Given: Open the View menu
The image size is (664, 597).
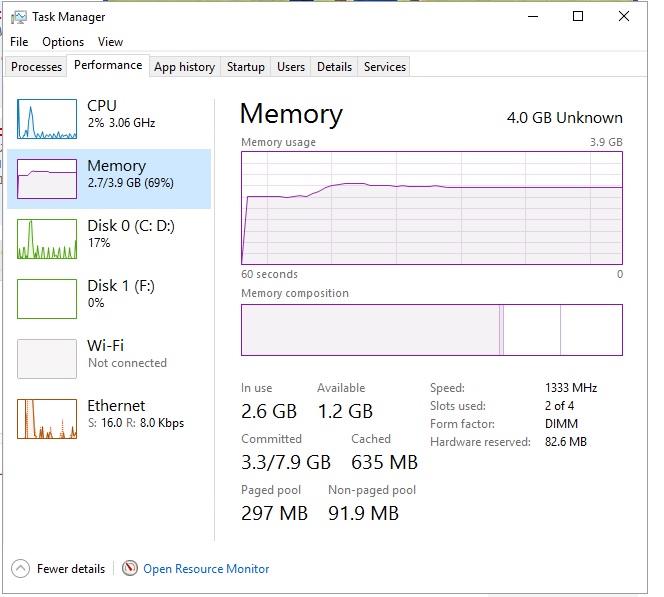Looking at the screenshot, I should pyautogui.click(x=110, y=42).
